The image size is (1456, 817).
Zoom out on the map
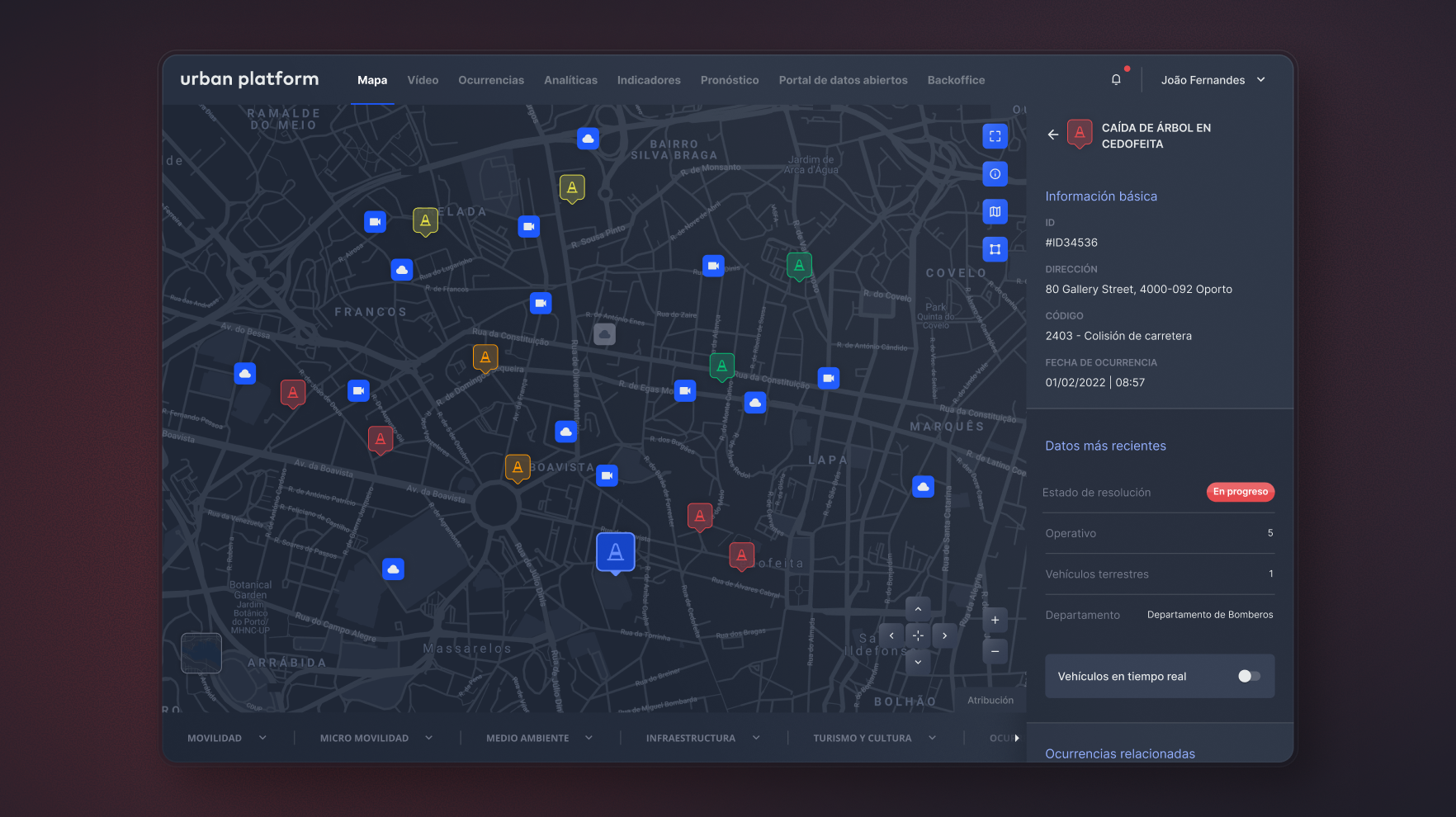tap(995, 651)
